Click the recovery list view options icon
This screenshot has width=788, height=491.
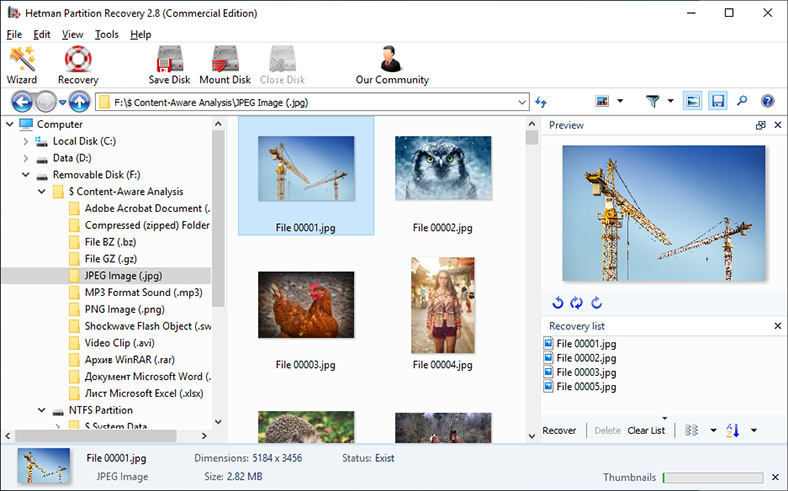coord(692,430)
